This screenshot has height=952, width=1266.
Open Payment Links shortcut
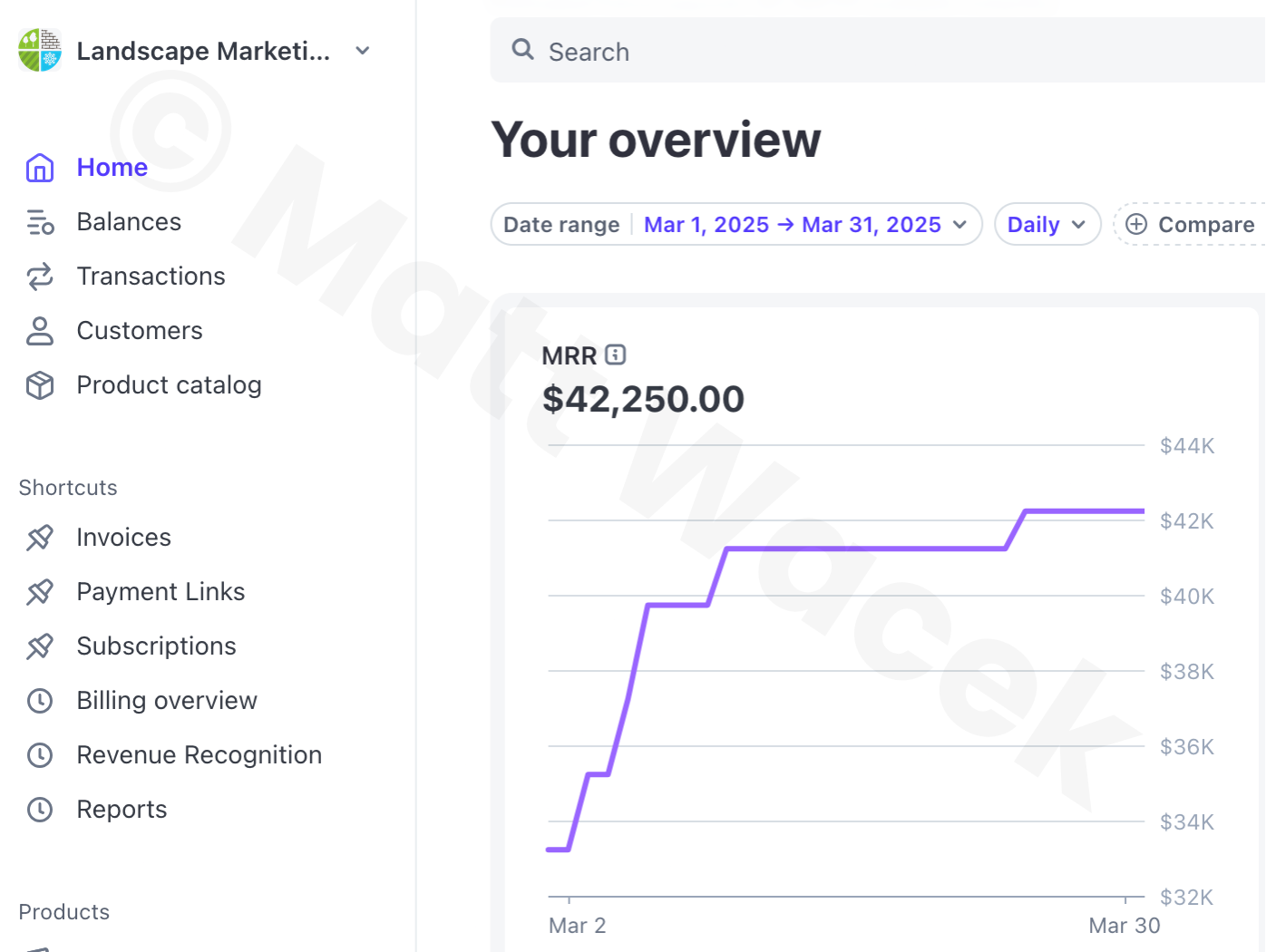(x=161, y=592)
